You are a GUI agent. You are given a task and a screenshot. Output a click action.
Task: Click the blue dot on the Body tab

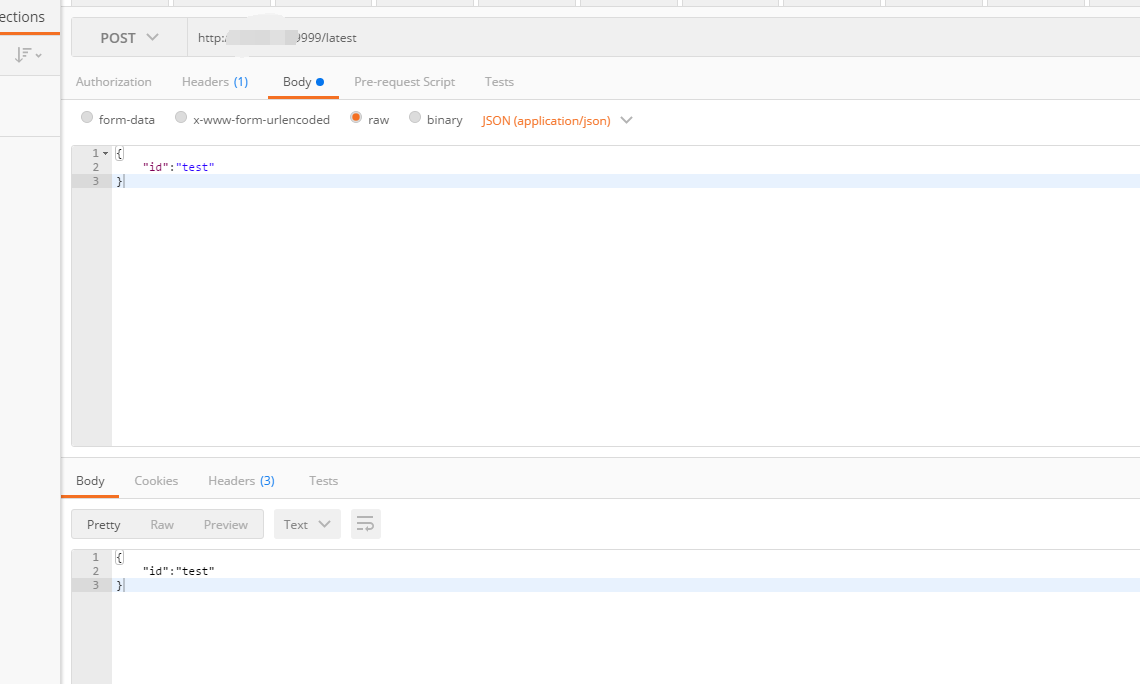(x=318, y=80)
